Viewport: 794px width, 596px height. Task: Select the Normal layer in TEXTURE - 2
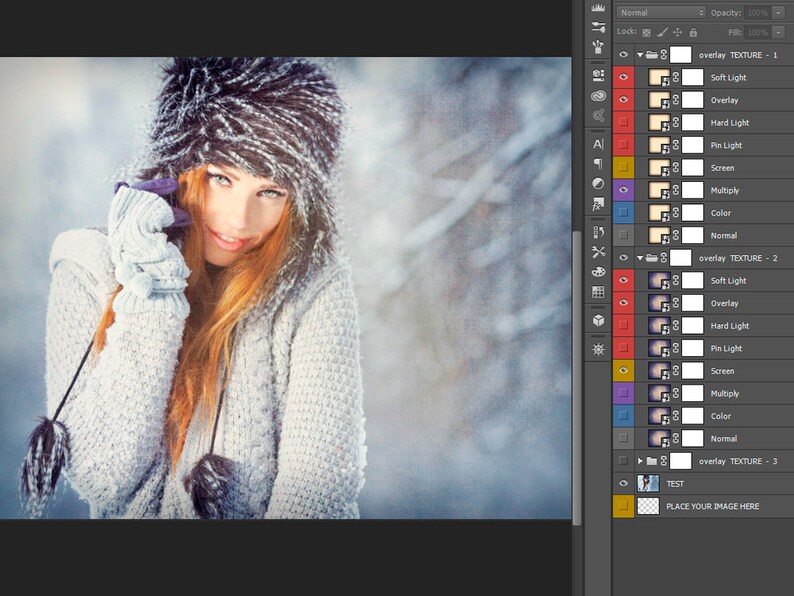click(714, 439)
